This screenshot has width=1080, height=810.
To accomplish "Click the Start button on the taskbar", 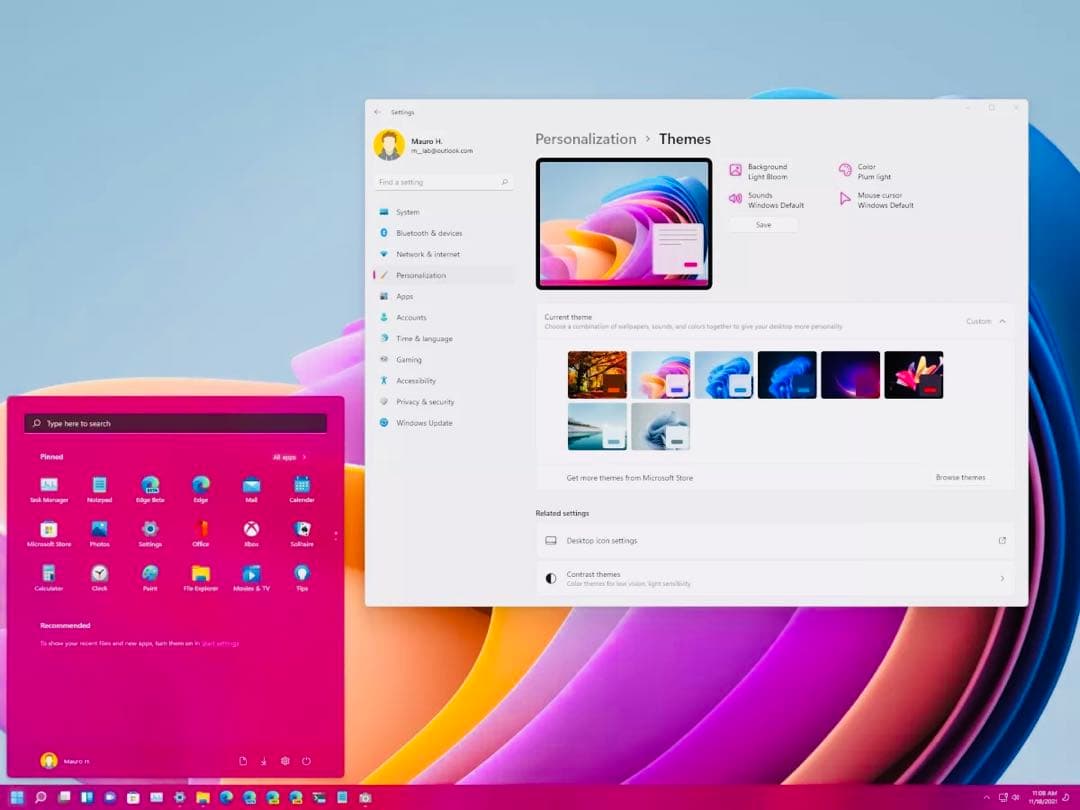I will pos(17,797).
